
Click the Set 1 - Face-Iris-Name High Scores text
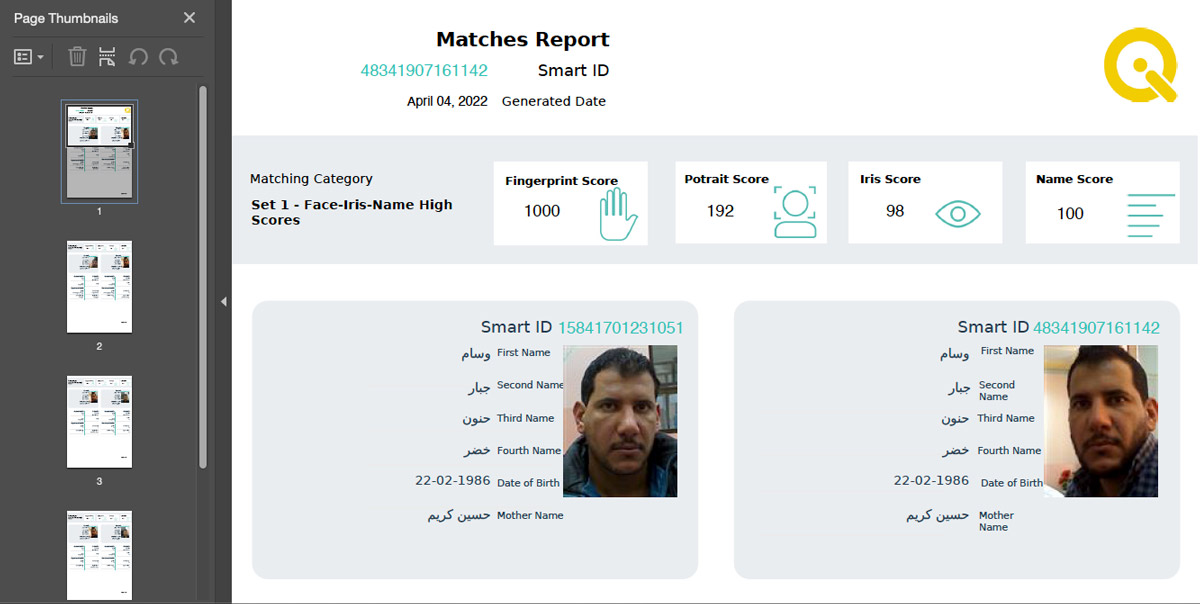coord(351,212)
